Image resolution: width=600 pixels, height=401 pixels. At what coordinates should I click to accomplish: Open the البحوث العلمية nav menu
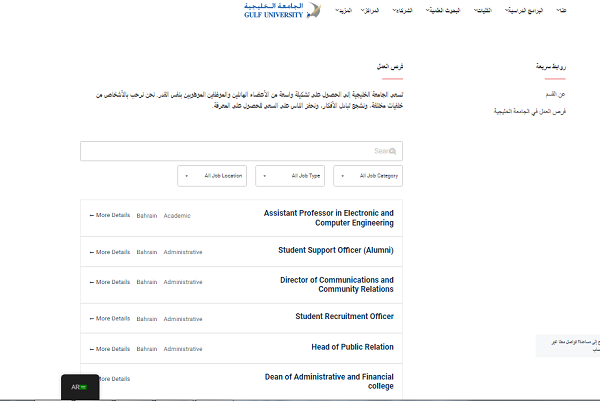[x=443, y=10]
